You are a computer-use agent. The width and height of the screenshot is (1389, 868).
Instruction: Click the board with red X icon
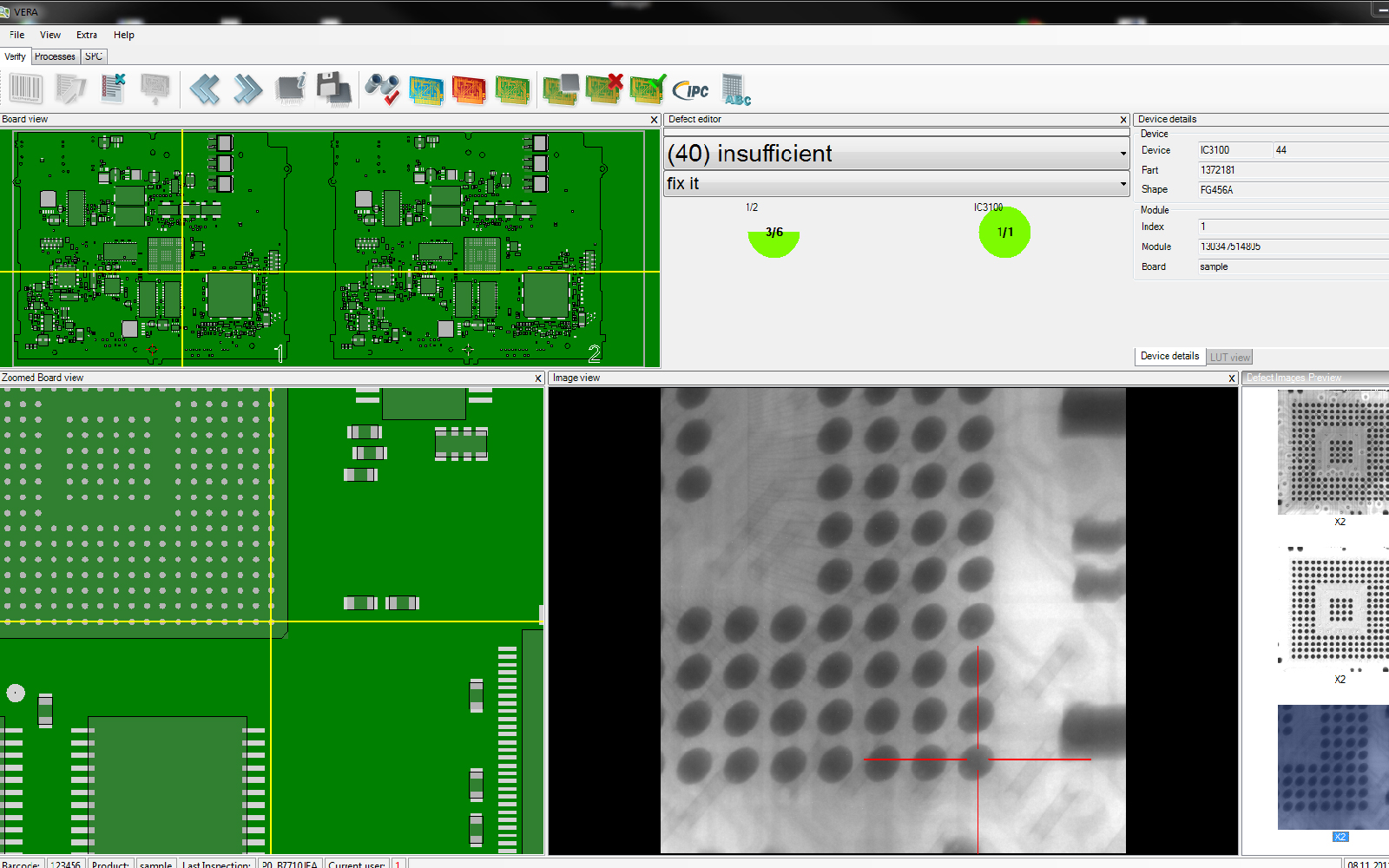coord(604,89)
